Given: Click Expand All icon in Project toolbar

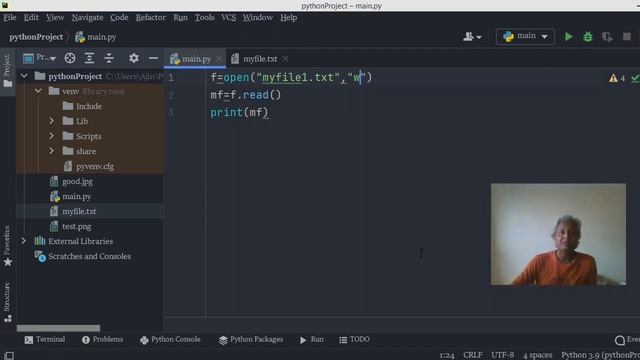Looking at the screenshot, I should (89, 58).
